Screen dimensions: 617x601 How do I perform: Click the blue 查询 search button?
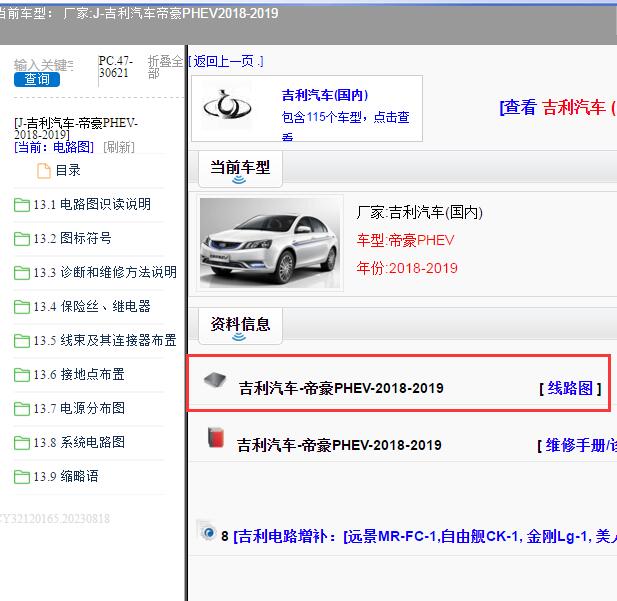click(37, 80)
